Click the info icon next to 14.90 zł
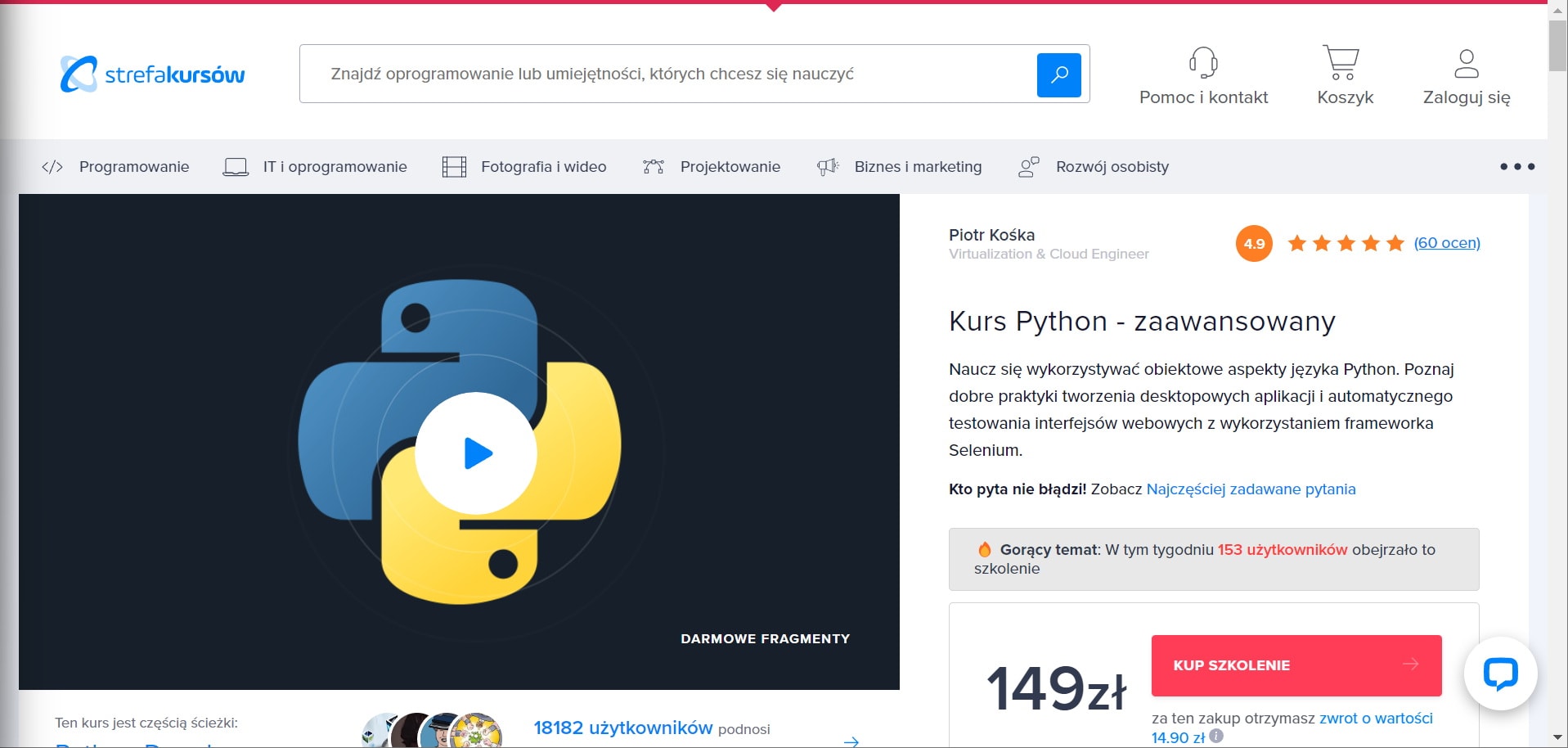Image resolution: width=1568 pixels, height=748 pixels. tap(1216, 736)
